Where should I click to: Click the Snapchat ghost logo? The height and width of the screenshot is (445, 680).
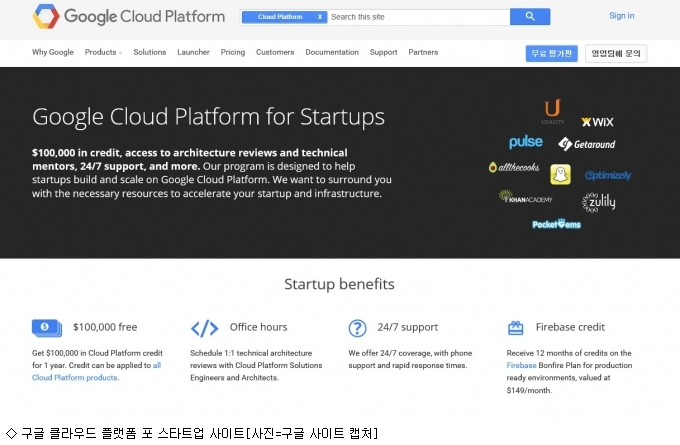point(560,174)
